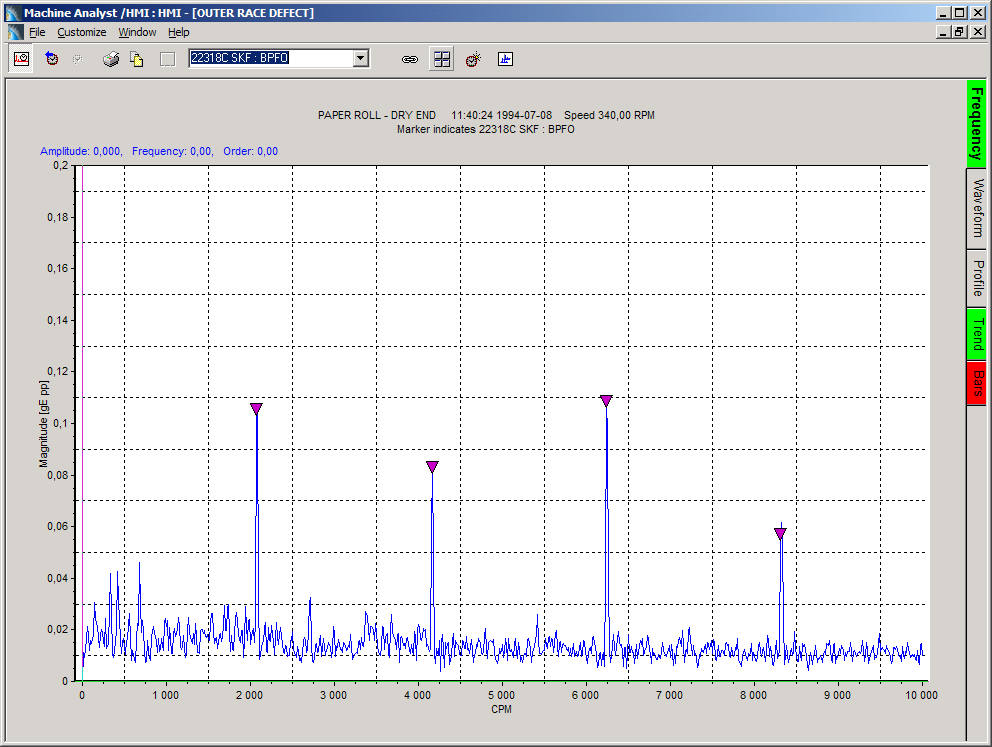Select the BPFO marker near 2 000 CPM

(256, 409)
